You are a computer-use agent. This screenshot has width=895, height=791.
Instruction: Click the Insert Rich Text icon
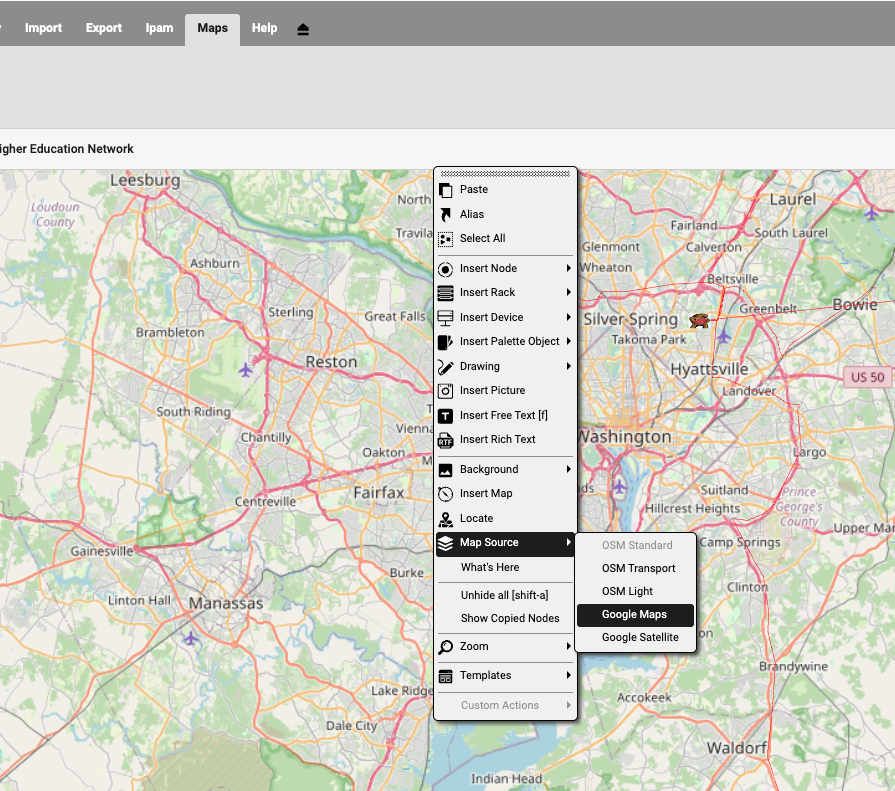(x=446, y=440)
